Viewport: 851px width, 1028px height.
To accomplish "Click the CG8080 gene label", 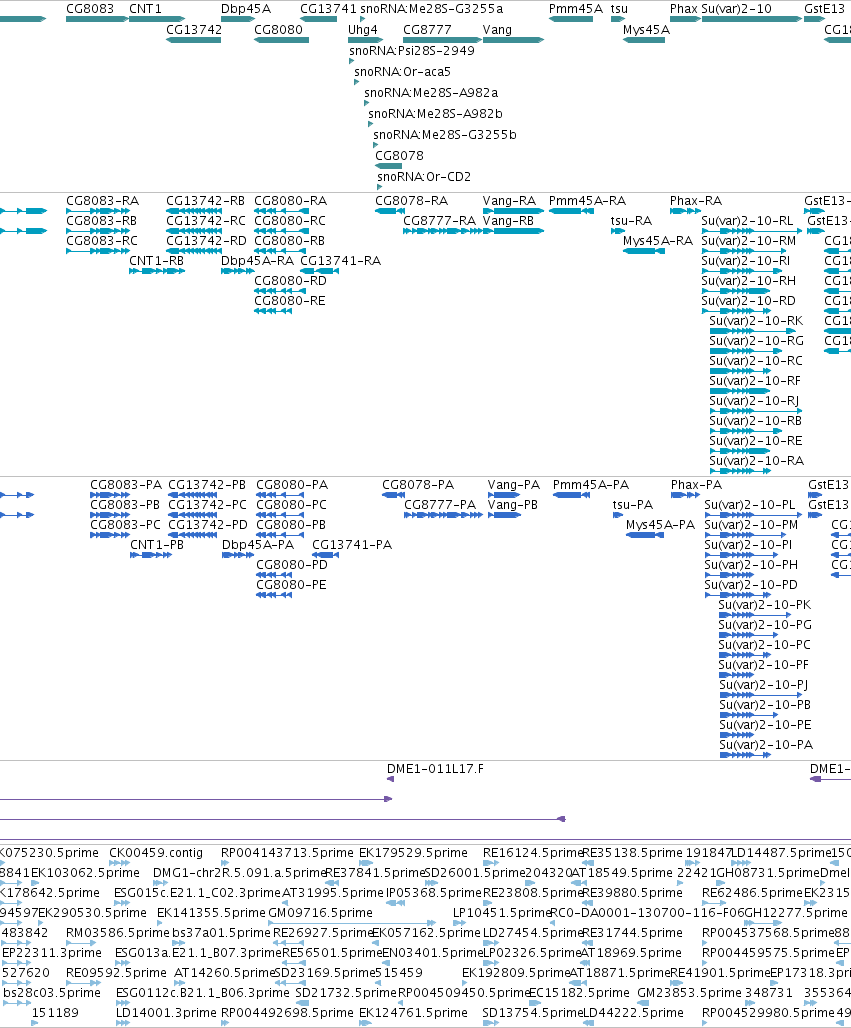I will [279, 30].
